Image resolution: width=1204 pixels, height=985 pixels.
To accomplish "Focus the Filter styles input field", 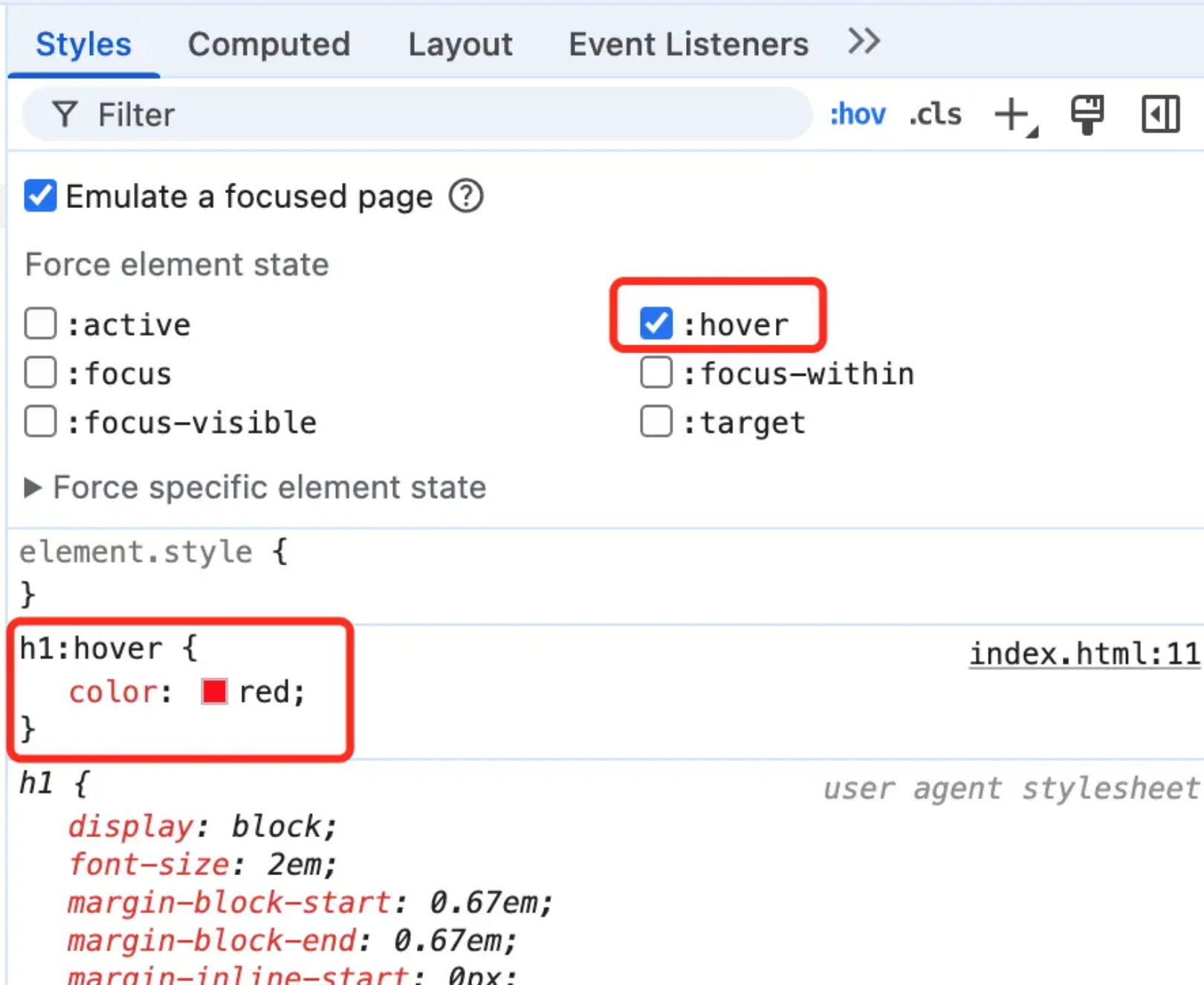I will tap(416, 114).
